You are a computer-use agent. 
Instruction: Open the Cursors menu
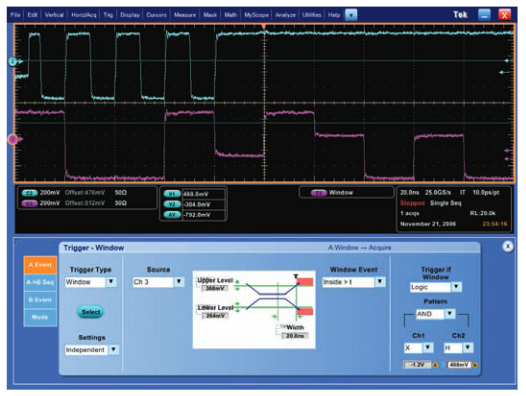point(156,15)
